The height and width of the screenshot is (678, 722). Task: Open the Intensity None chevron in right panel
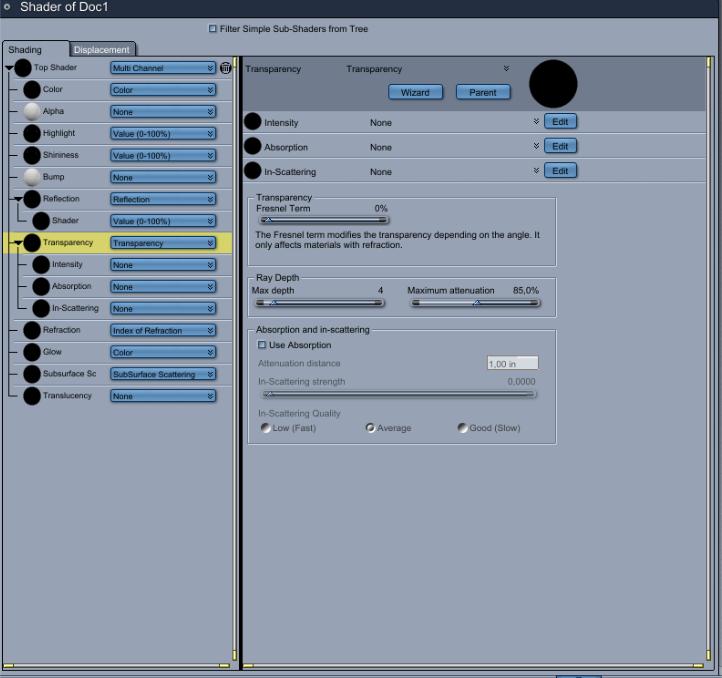[536, 122]
